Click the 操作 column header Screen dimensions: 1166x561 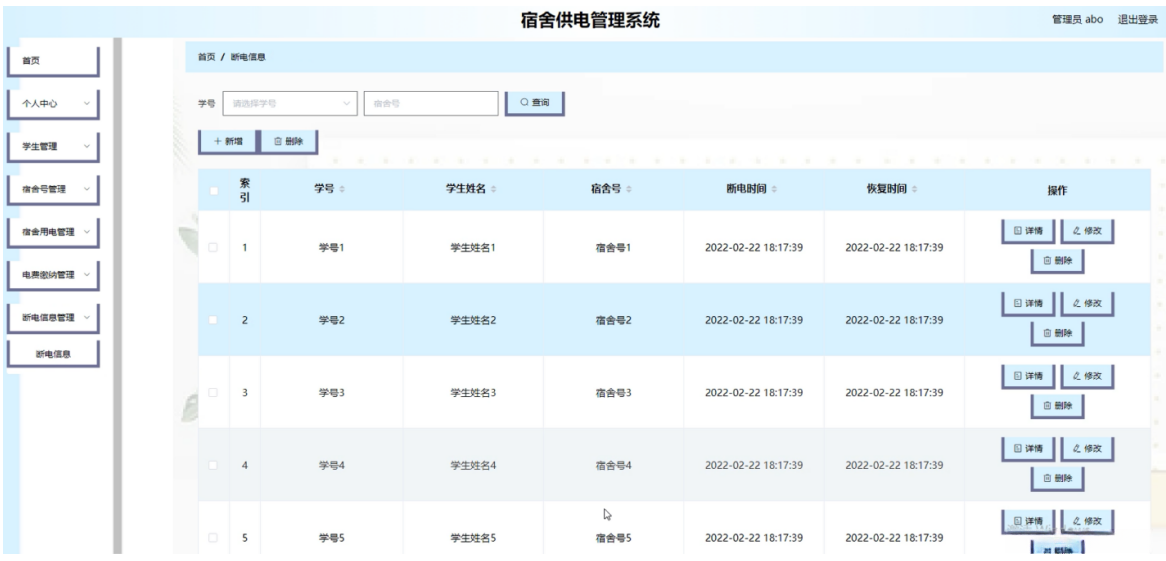click(1057, 190)
